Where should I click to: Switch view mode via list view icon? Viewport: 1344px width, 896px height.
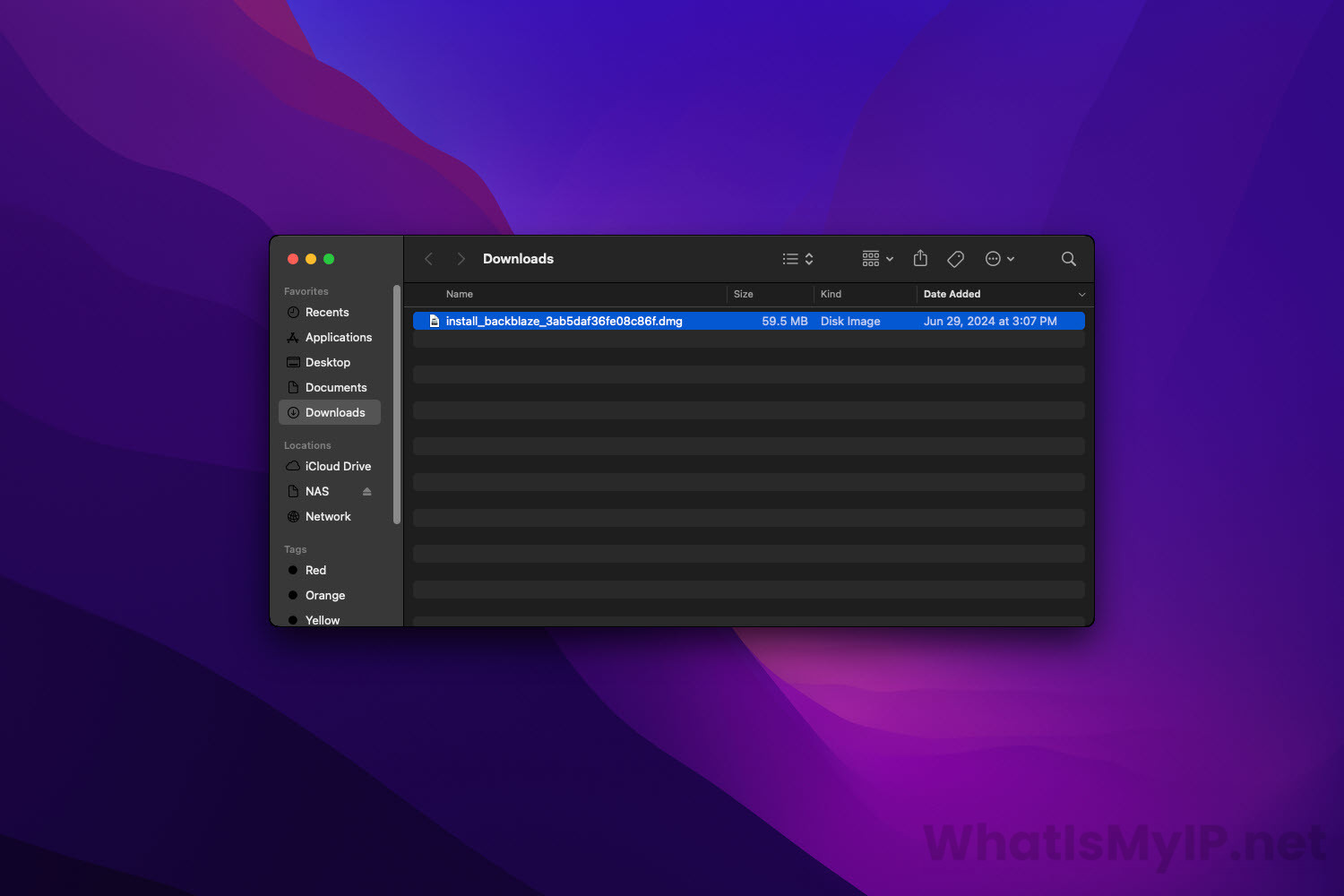(797, 259)
